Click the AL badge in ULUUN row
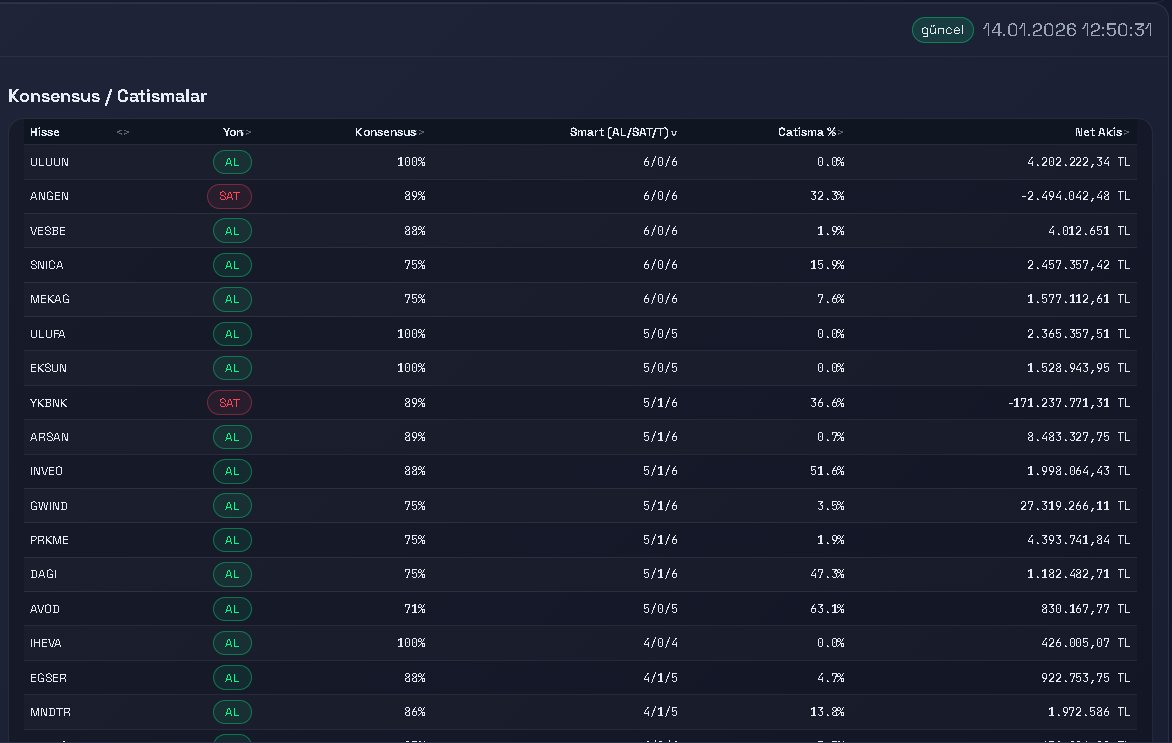 (232, 162)
